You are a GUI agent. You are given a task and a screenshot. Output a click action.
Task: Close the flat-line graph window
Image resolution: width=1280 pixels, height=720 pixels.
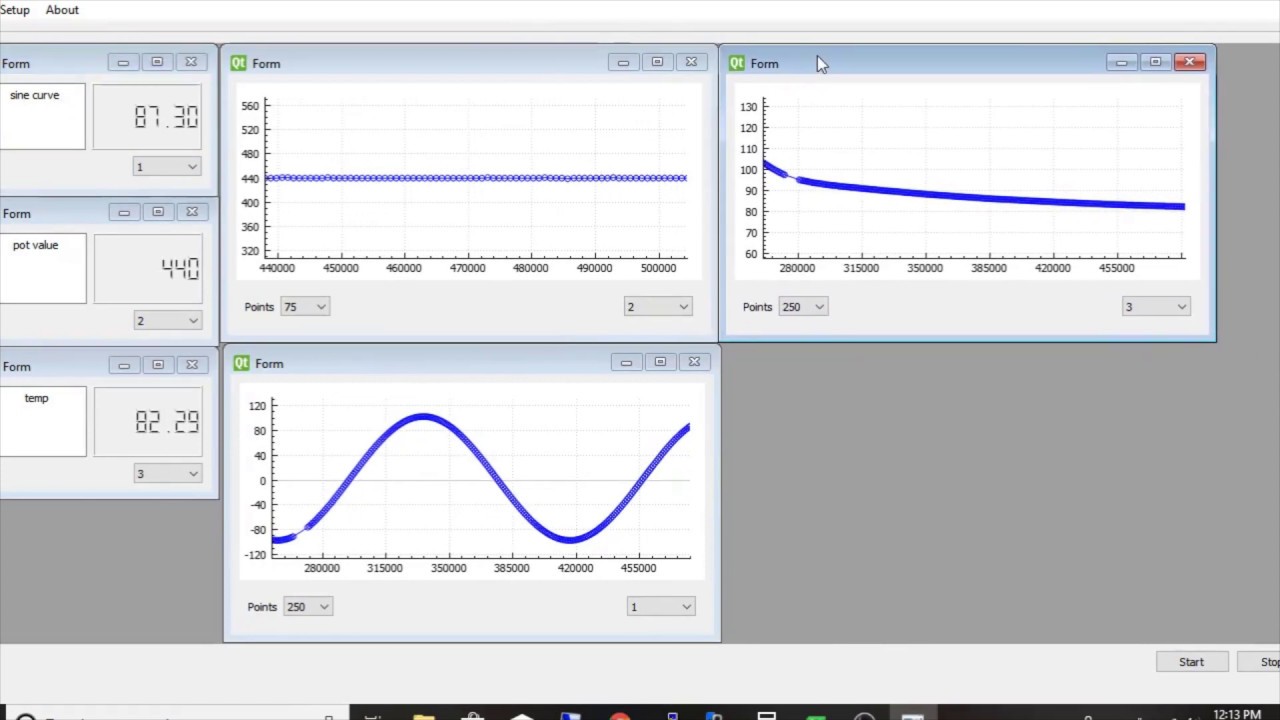pyautogui.click(x=691, y=62)
